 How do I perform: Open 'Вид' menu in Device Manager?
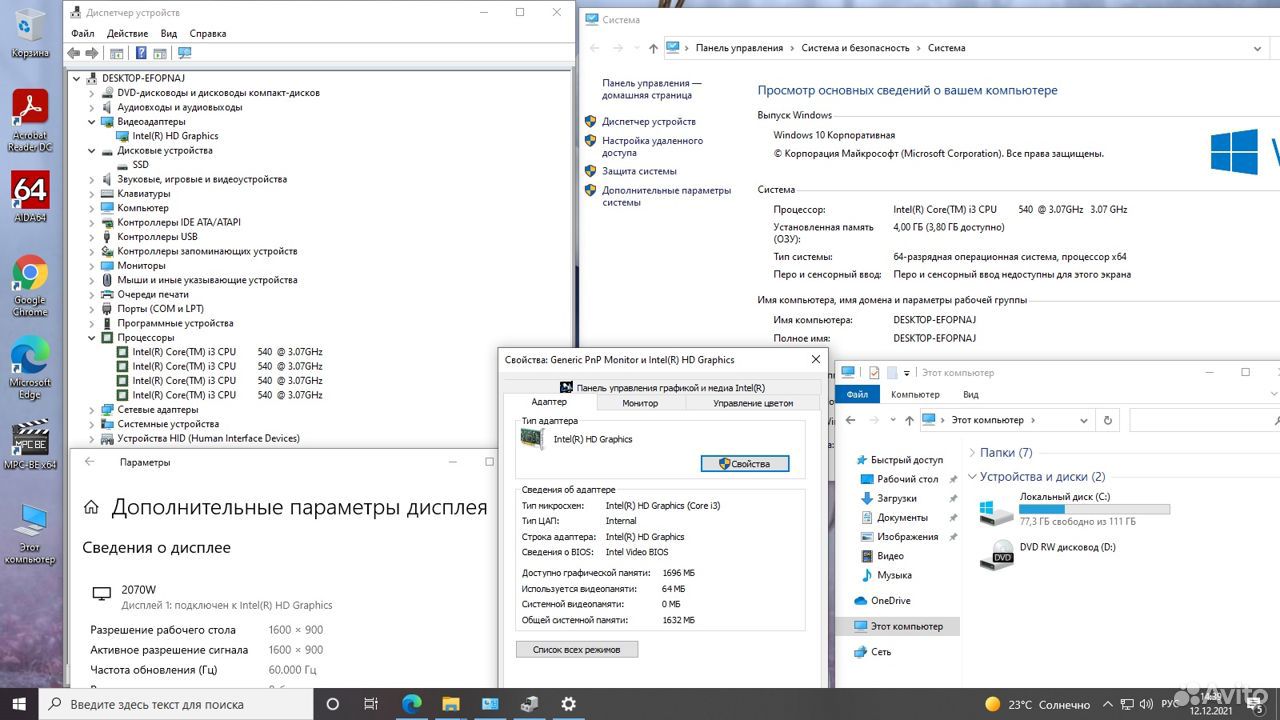pyautogui.click(x=169, y=33)
